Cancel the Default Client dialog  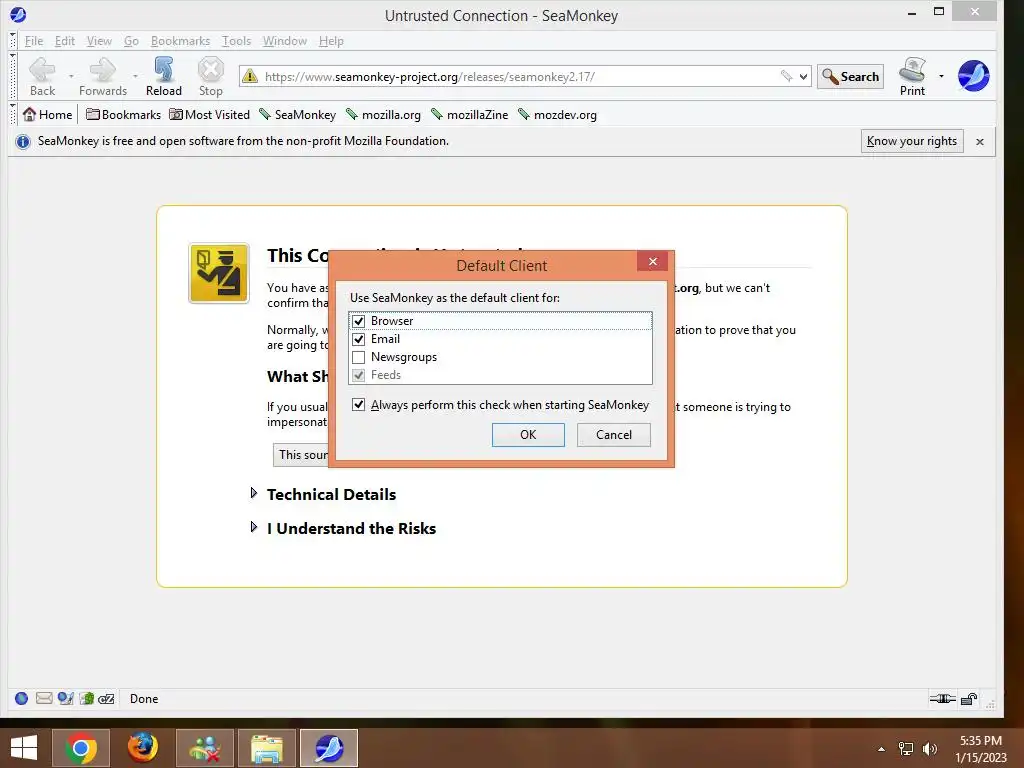tap(613, 435)
